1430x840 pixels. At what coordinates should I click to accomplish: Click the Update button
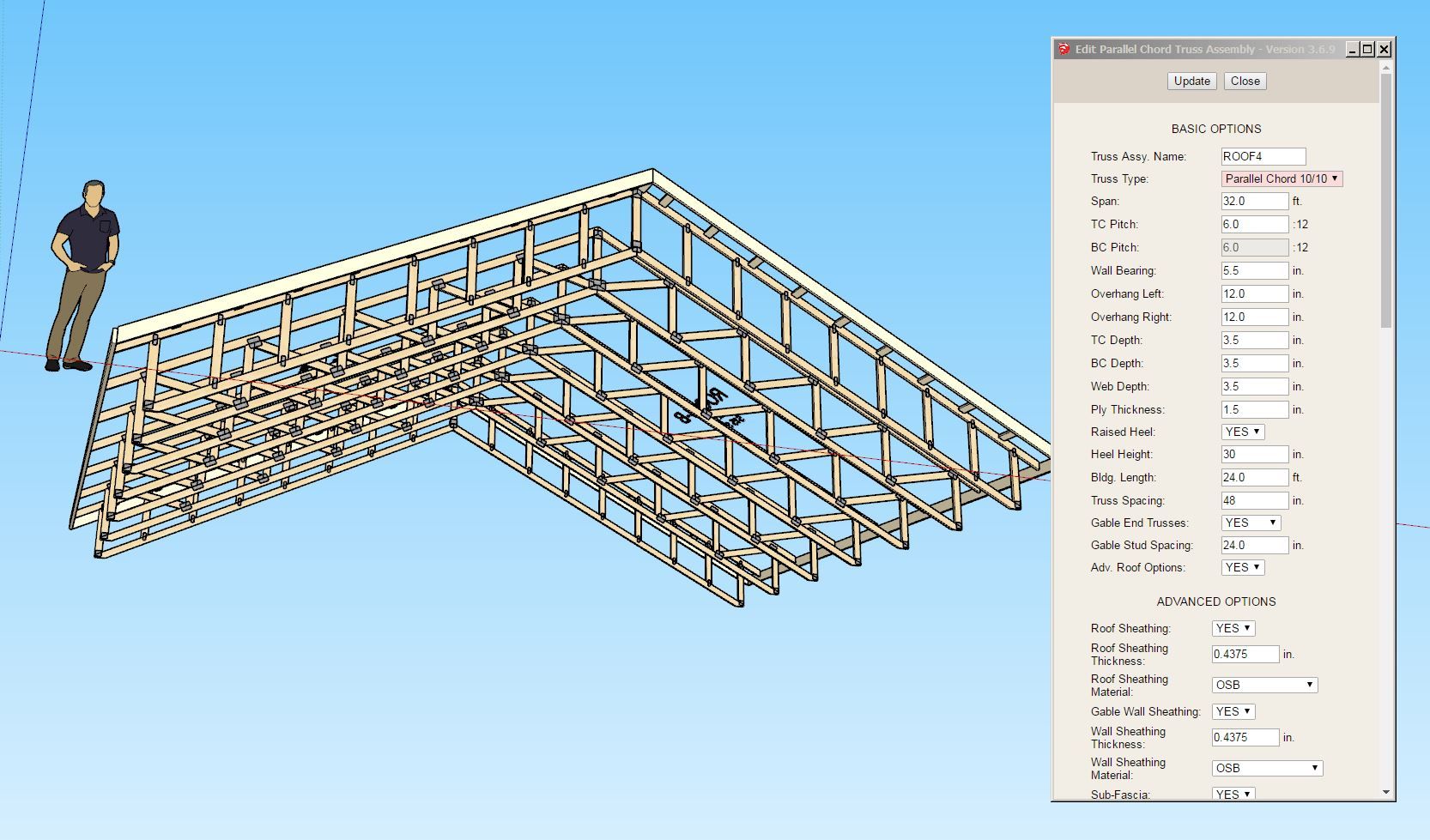tap(1191, 81)
